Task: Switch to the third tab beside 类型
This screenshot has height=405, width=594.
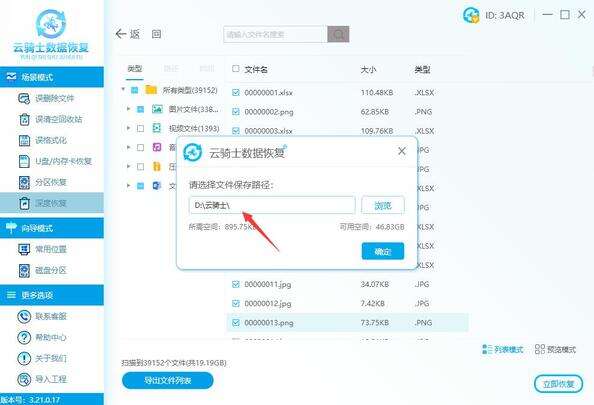Action: tap(207, 69)
